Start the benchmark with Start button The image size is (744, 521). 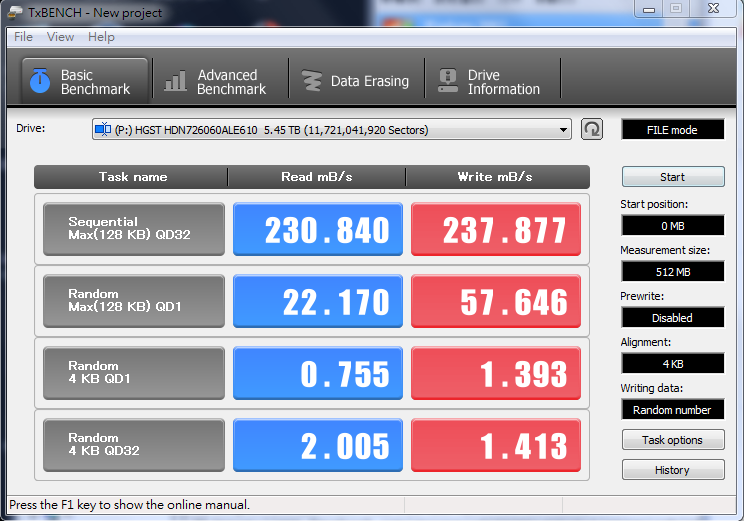[673, 177]
